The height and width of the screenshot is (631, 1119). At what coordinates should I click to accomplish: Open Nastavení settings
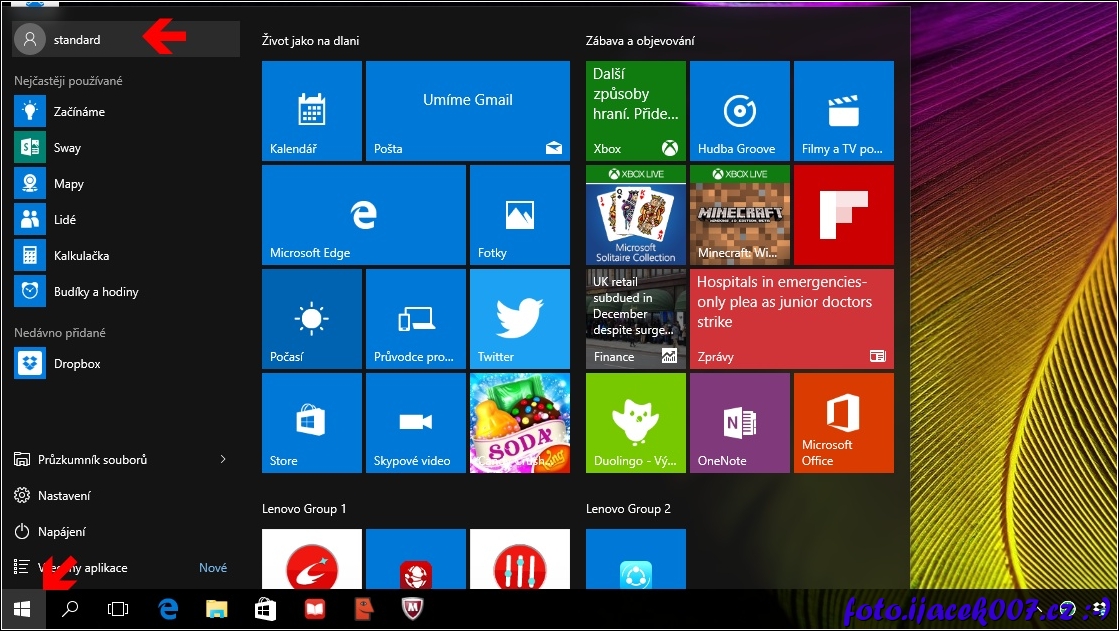tap(64, 496)
